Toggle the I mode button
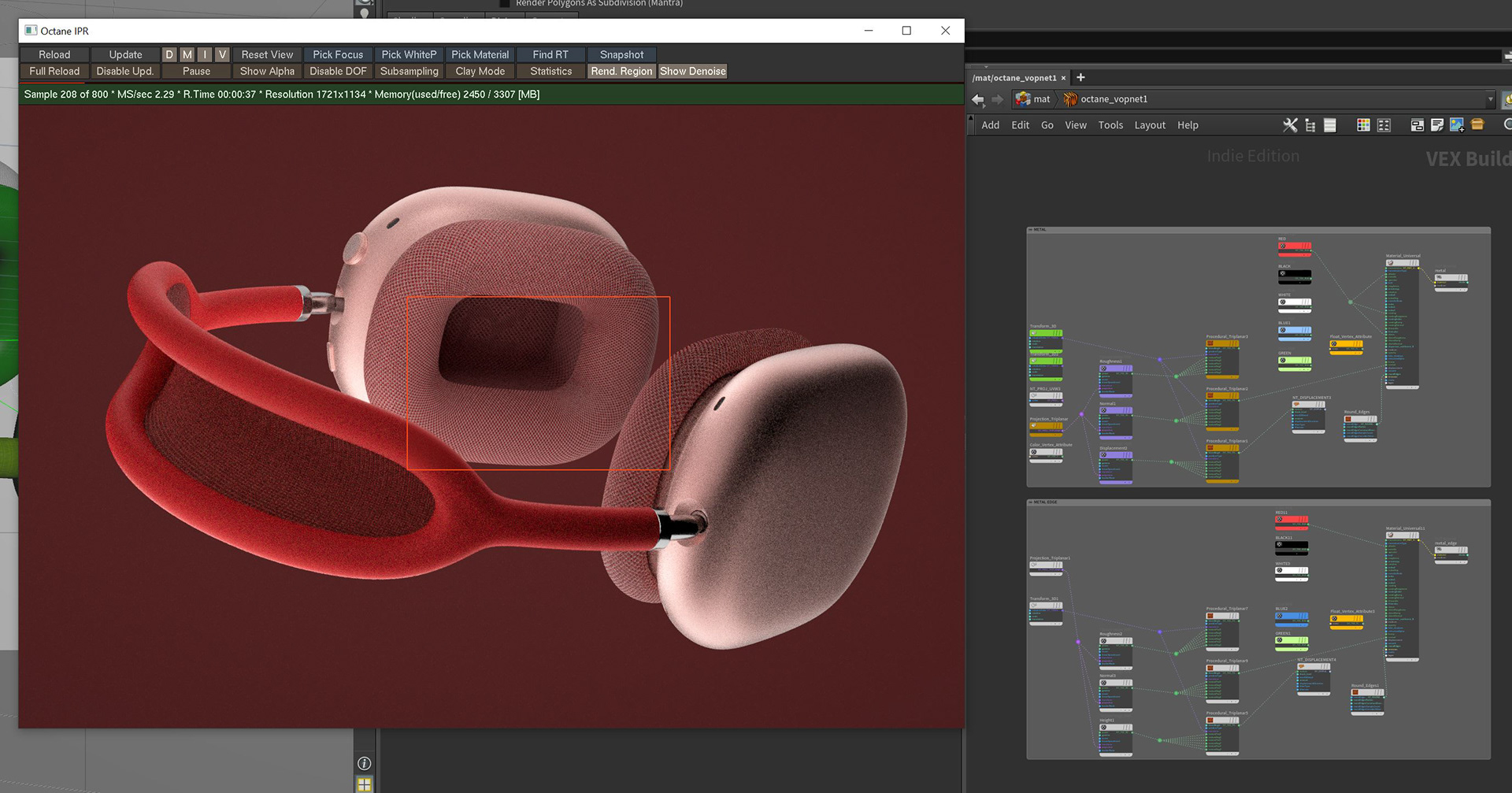Image resolution: width=1512 pixels, height=793 pixels. (x=205, y=54)
